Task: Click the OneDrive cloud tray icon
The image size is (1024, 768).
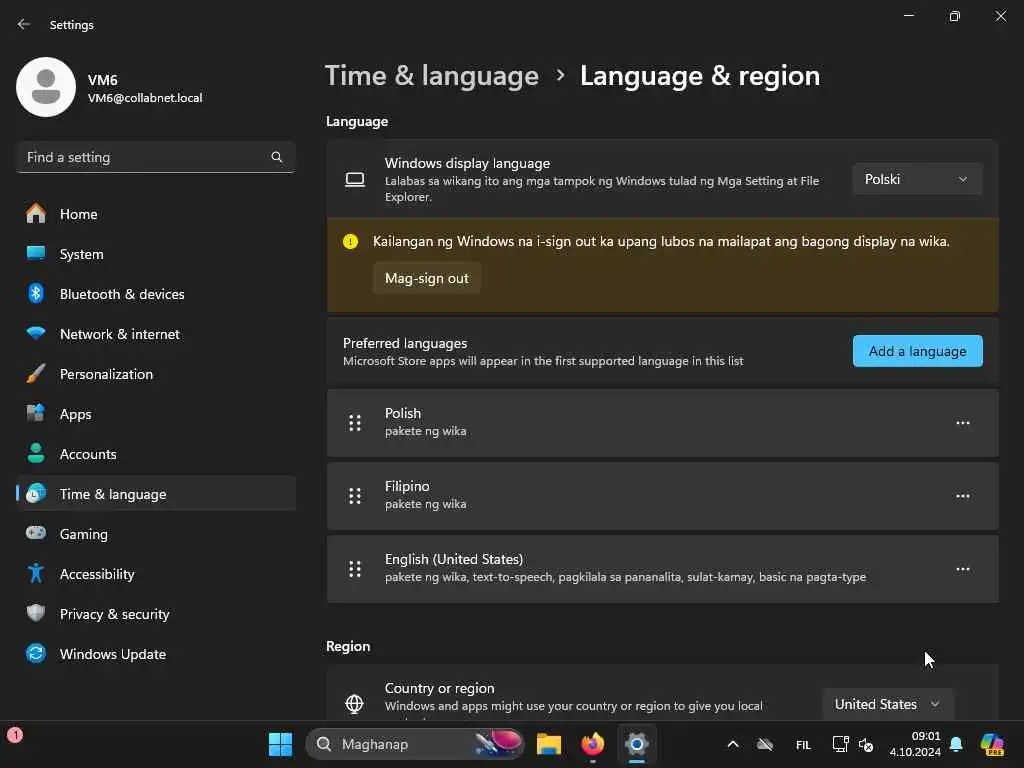Action: click(x=765, y=744)
